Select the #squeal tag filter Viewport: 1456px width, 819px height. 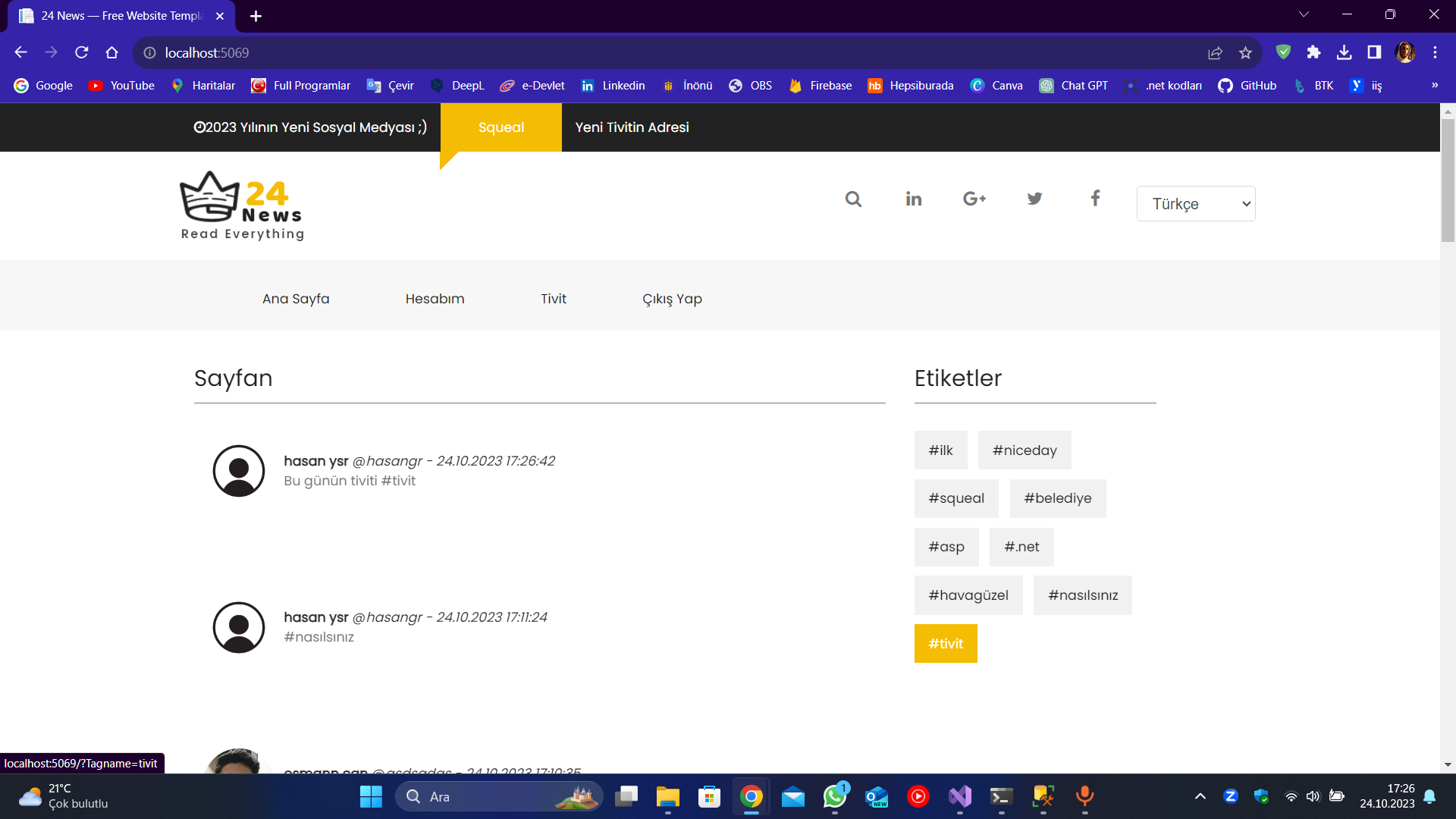click(956, 498)
